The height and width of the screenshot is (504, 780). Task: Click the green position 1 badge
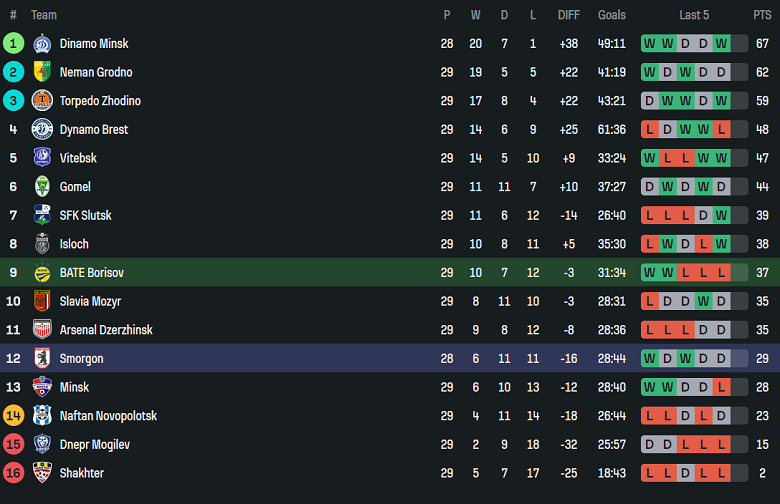tap(13, 44)
